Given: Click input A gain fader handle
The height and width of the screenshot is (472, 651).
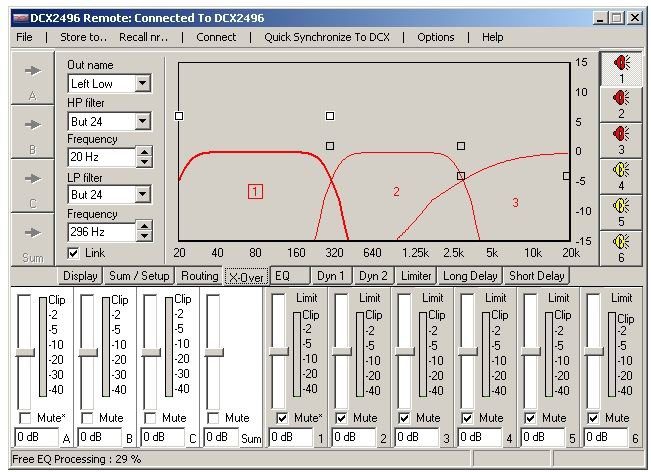Looking at the screenshot, I should point(25,352).
